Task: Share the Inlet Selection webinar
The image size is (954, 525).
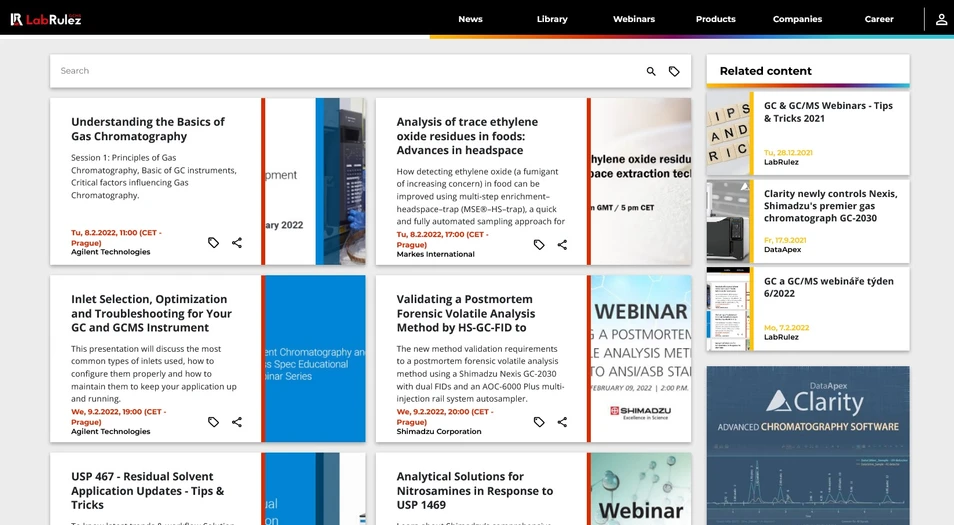Action: pyautogui.click(x=237, y=422)
